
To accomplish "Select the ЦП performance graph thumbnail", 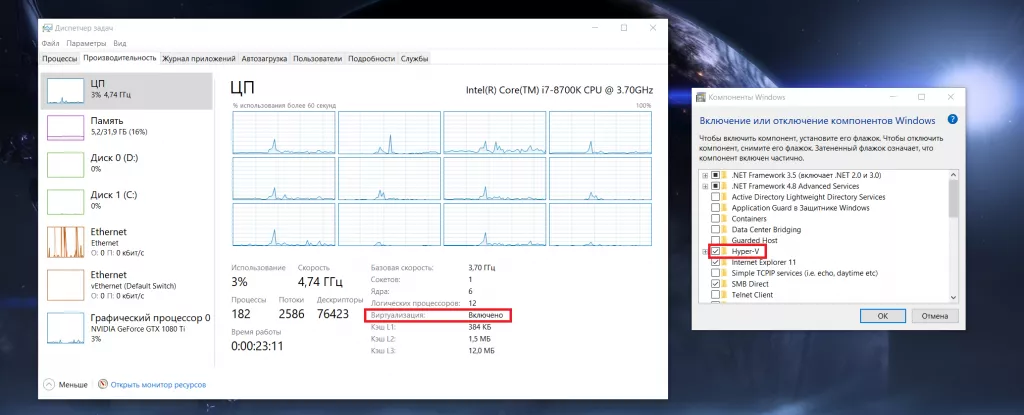I will point(65,90).
